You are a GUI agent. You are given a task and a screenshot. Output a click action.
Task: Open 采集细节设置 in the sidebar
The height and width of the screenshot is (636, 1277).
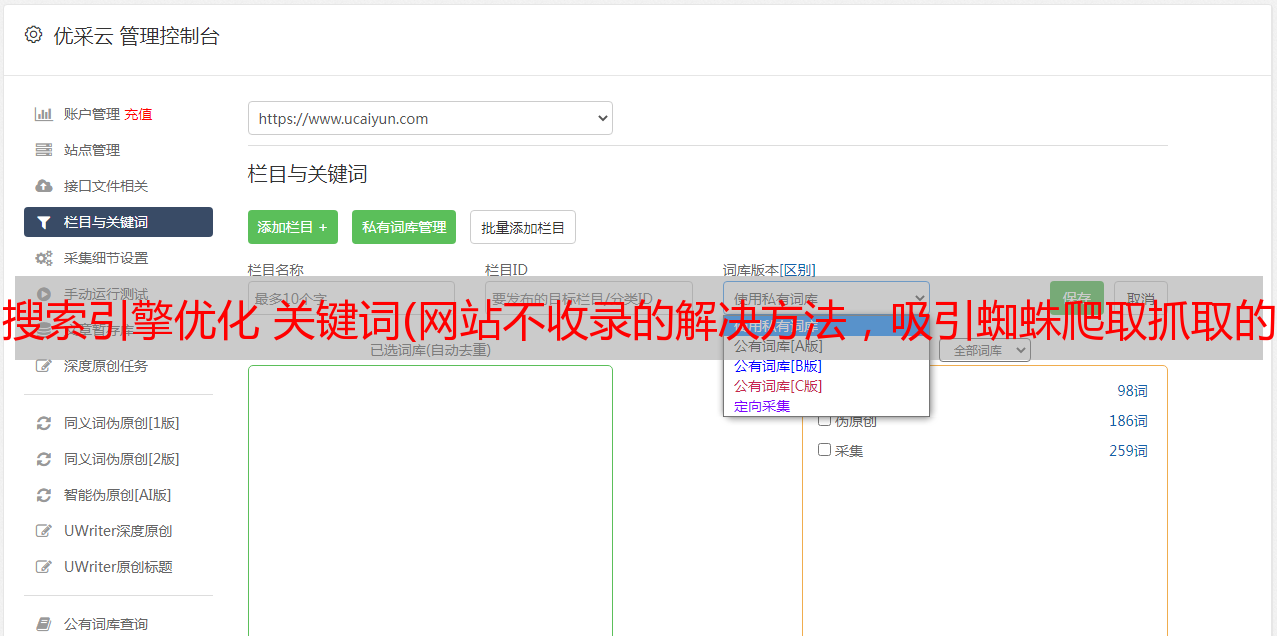[106, 258]
